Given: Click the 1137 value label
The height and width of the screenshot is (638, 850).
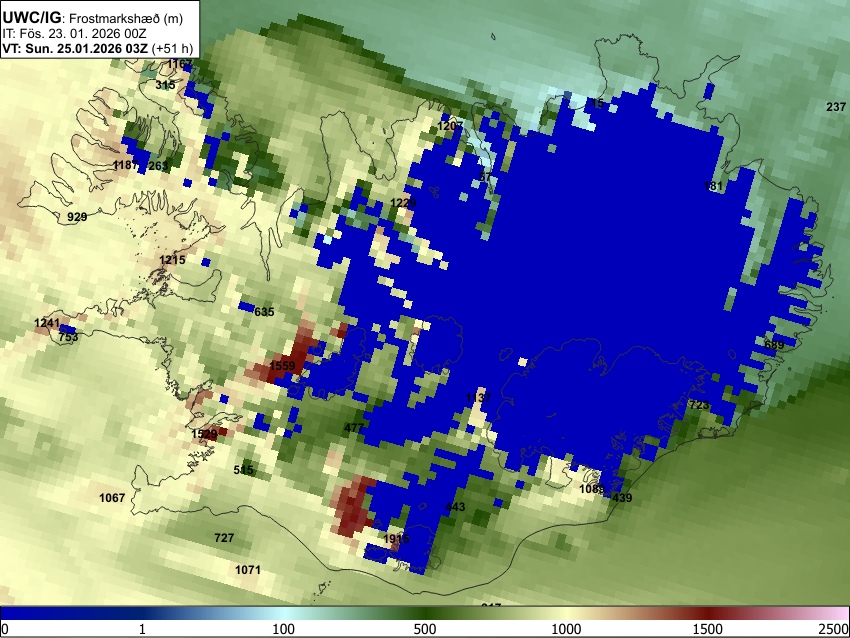Looking at the screenshot, I should pyautogui.click(x=478, y=398).
